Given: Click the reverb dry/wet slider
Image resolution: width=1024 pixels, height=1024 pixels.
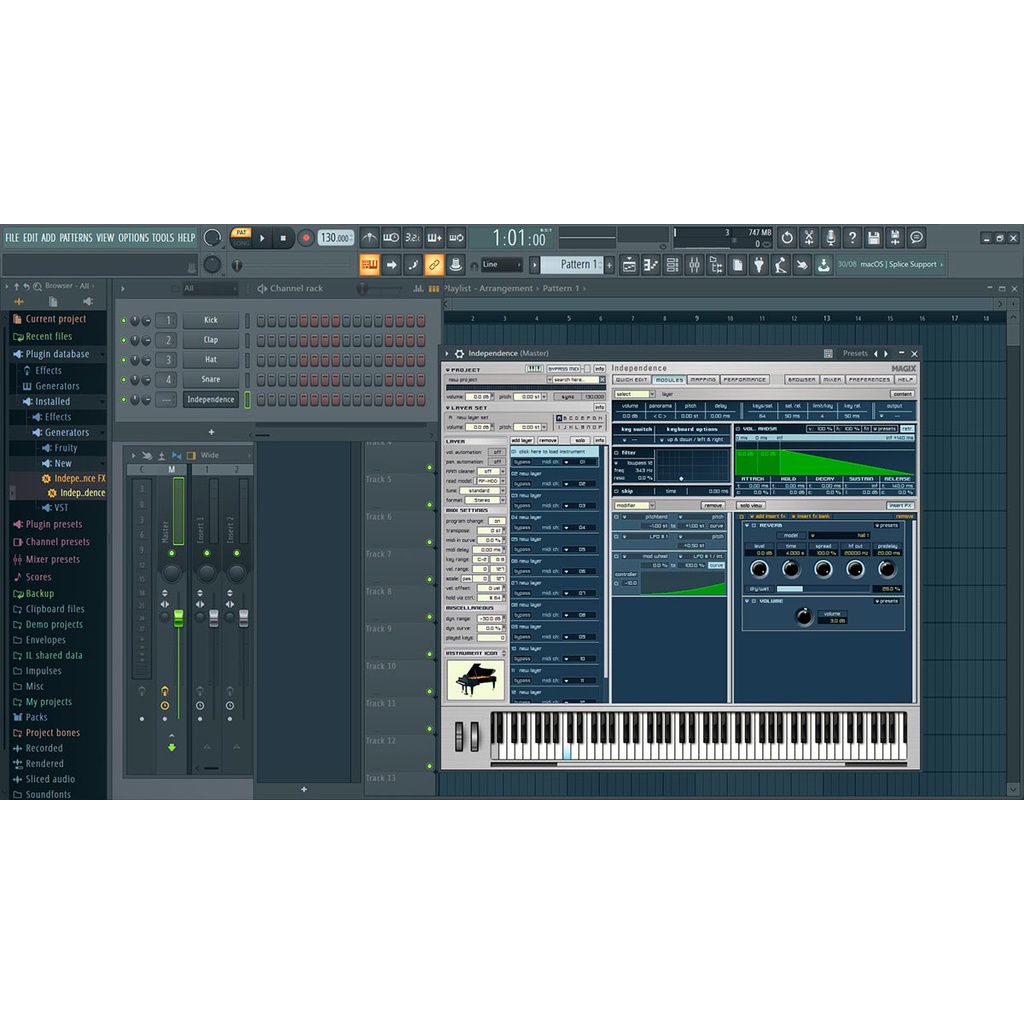Looking at the screenshot, I should pos(822,588).
